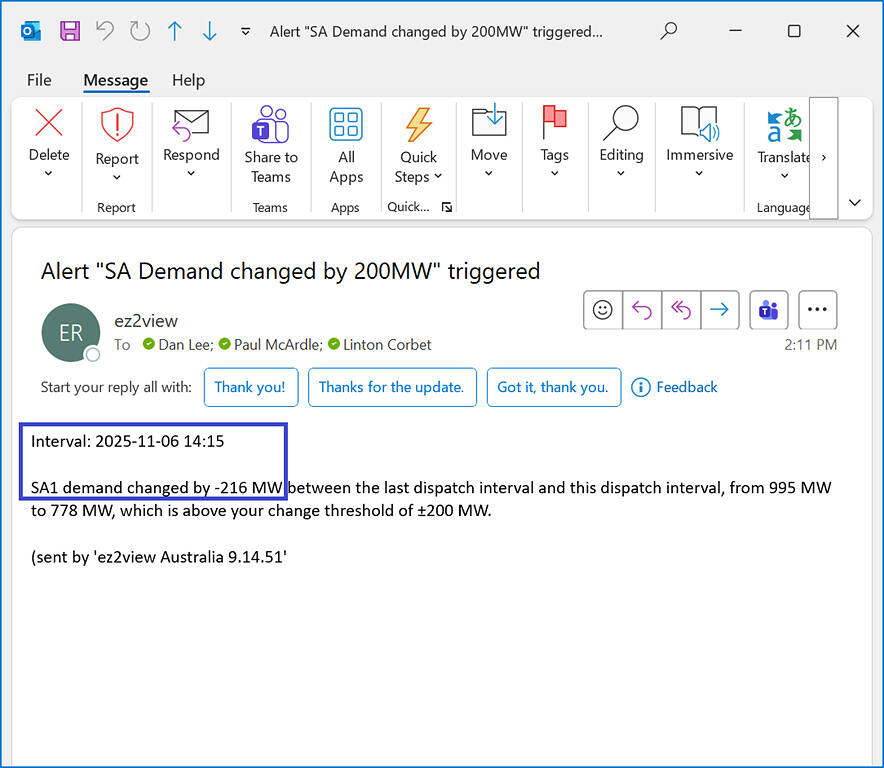
Task: Open the File menu
Action: [39, 80]
